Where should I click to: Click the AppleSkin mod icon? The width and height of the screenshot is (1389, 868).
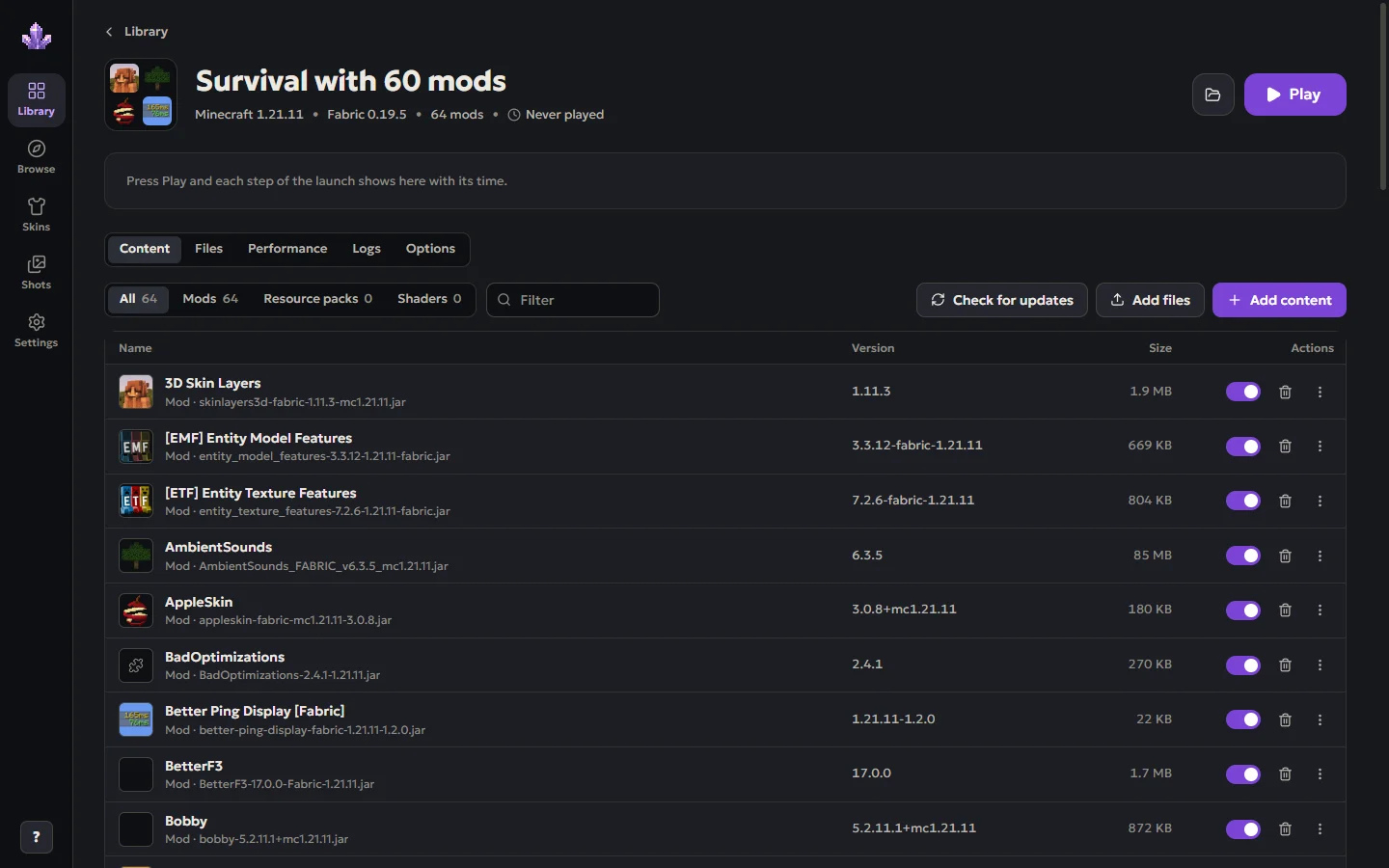[136, 610]
